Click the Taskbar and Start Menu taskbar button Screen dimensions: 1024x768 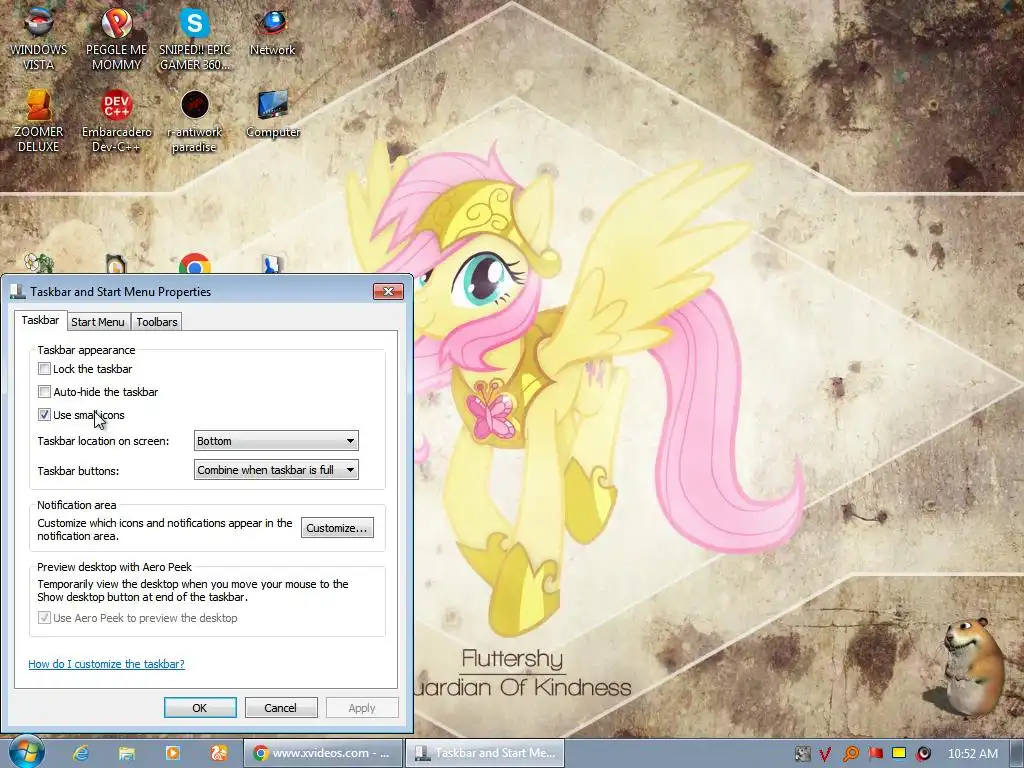[x=485, y=753]
